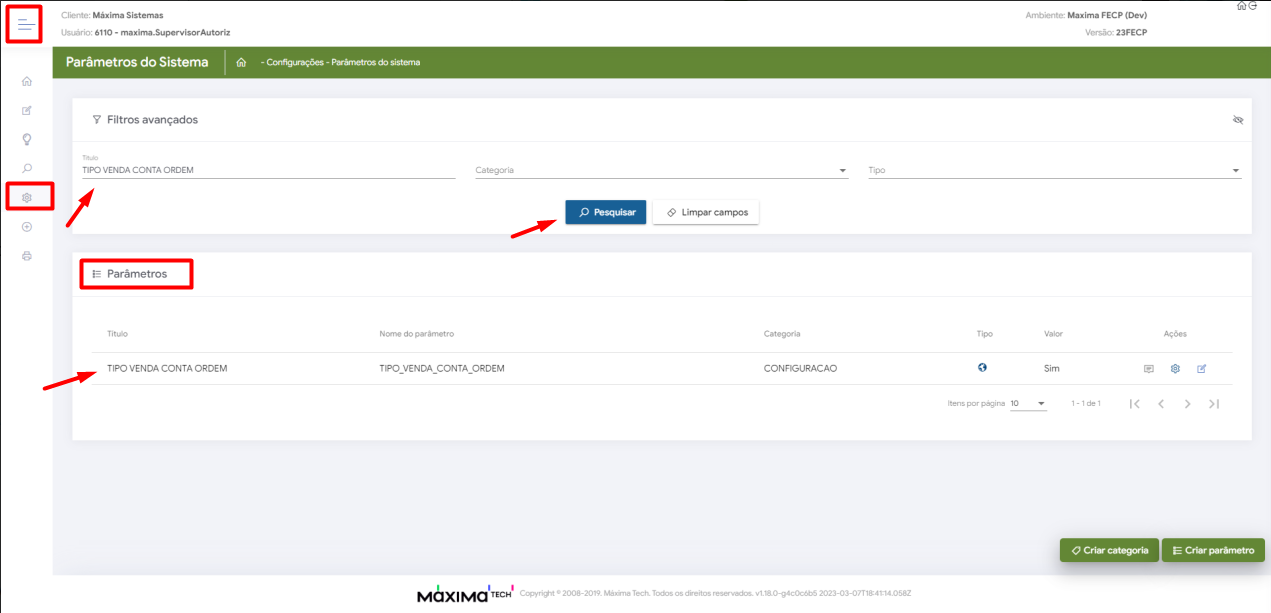Click the home icon in left sidebar
Screen dimensions: 1271x613
[27, 82]
